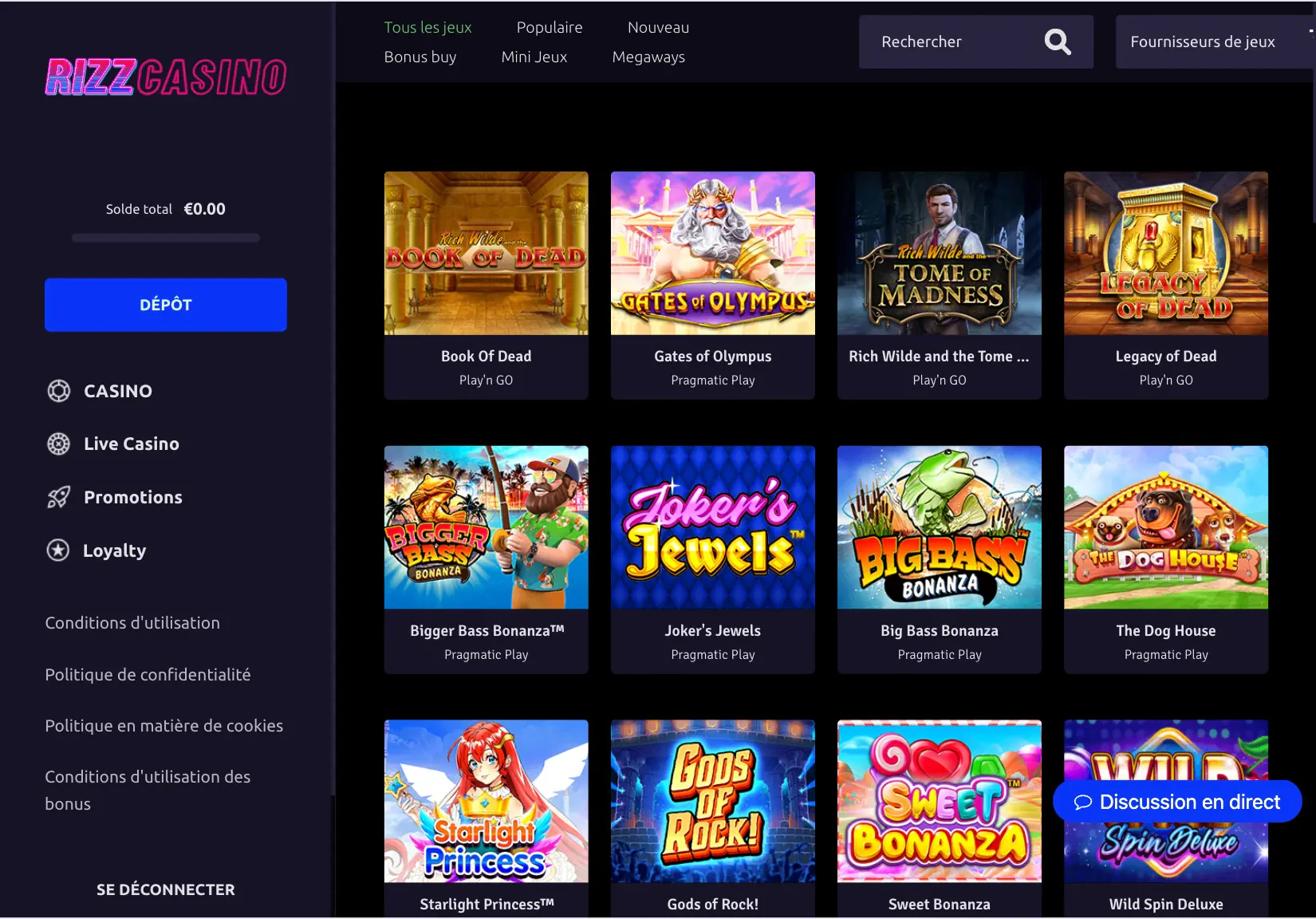The width and height of the screenshot is (1316, 919).
Task: Switch to the Nouveau tab
Action: tap(658, 27)
